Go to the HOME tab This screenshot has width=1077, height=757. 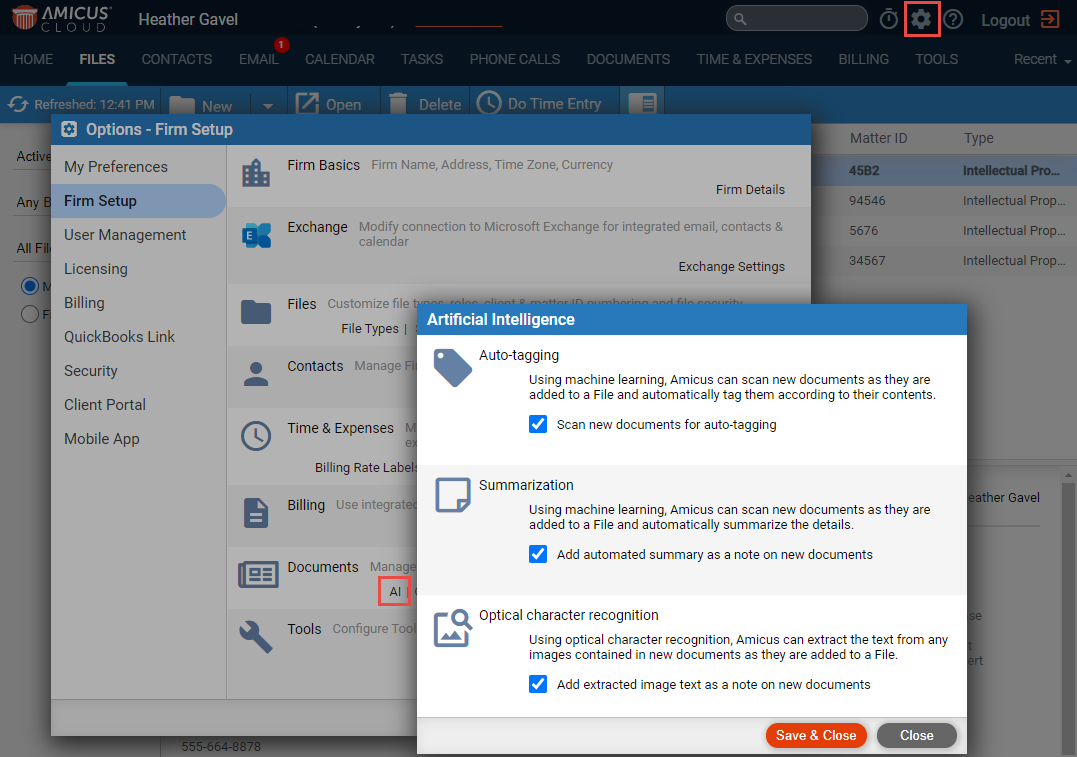click(33, 59)
